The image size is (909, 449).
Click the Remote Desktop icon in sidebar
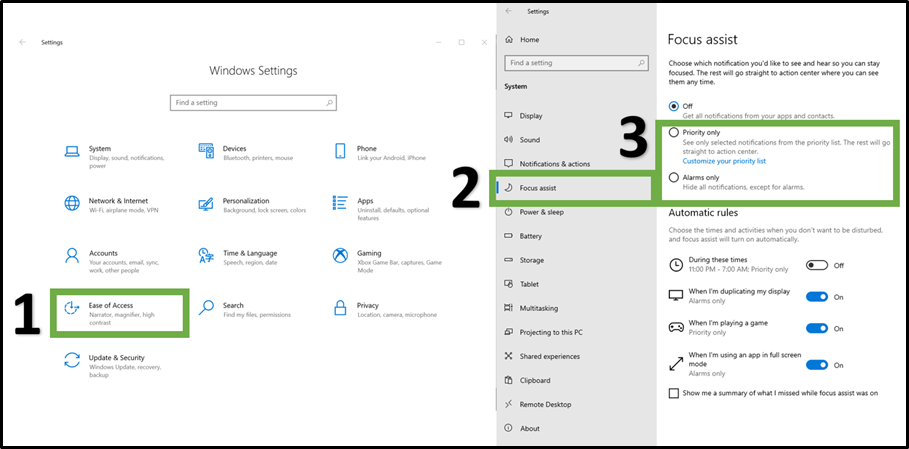509,404
